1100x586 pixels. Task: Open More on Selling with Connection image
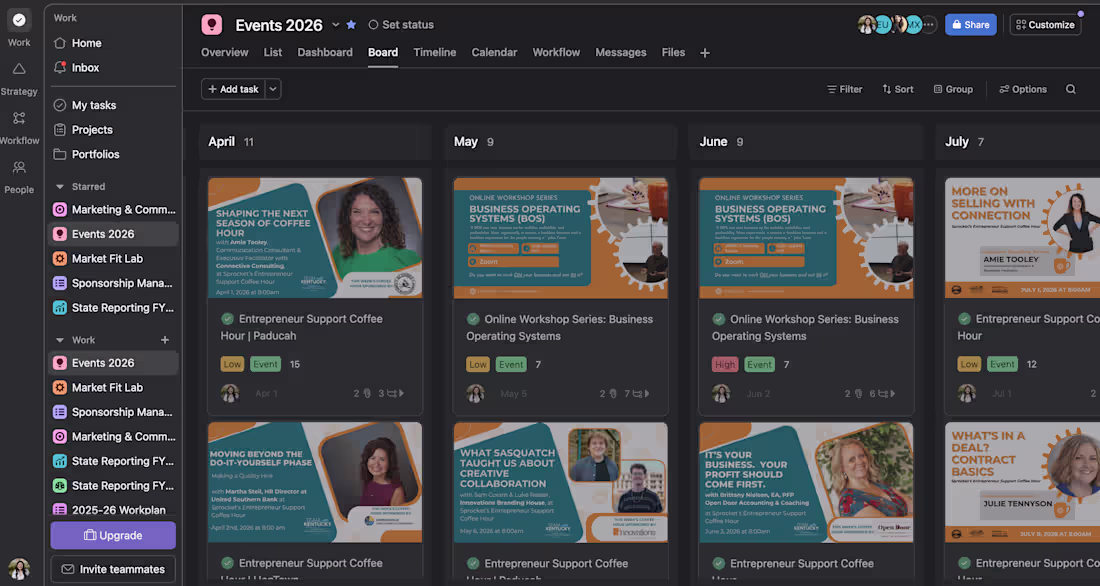click(x=1022, y=238)
